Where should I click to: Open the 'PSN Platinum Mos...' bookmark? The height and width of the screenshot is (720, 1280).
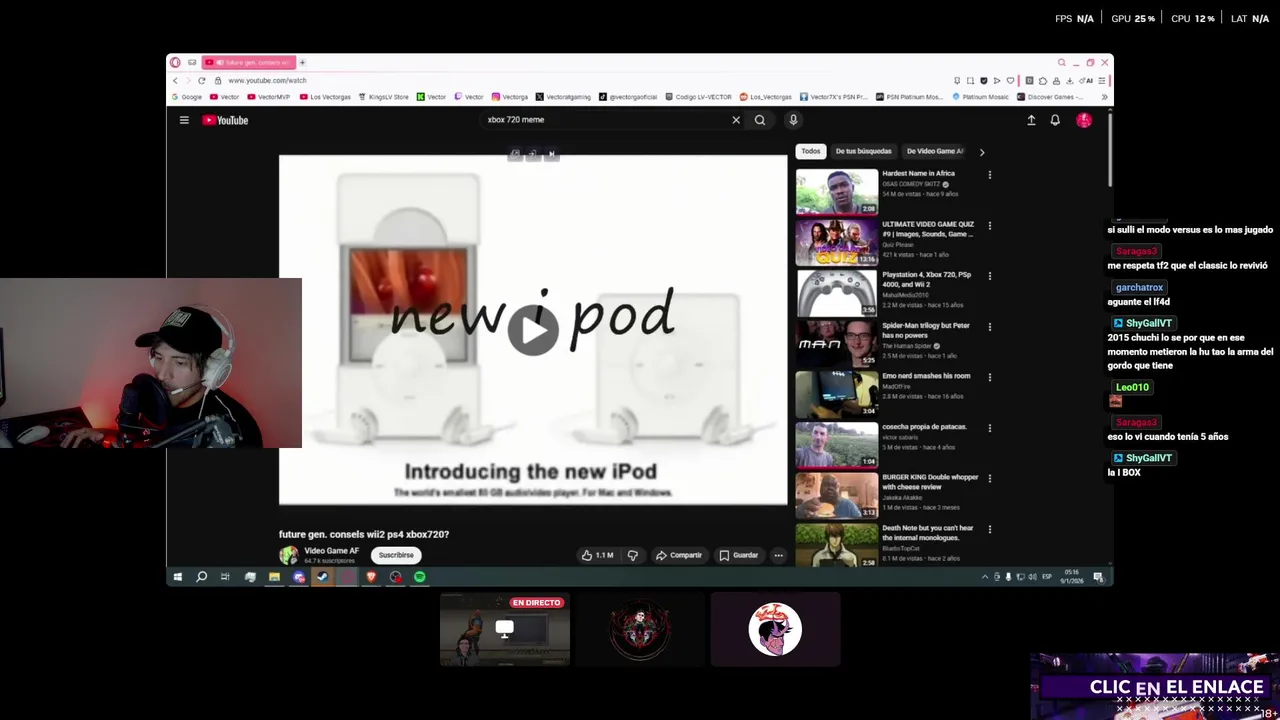click(x=909, y=97)
